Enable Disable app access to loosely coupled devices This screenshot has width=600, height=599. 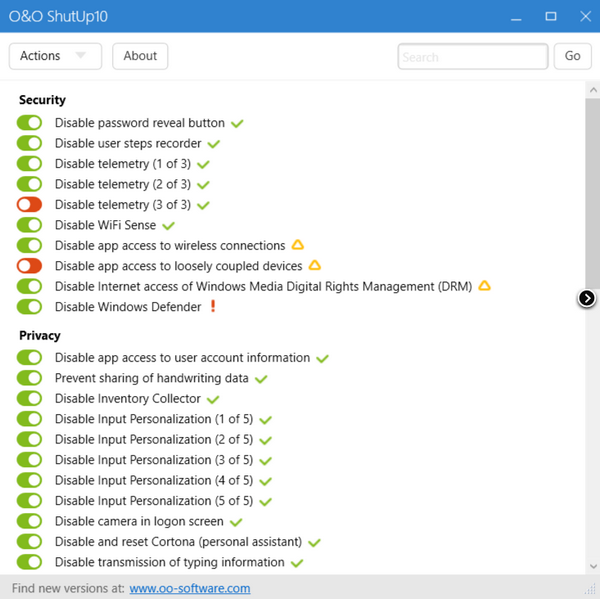point(30,266)
